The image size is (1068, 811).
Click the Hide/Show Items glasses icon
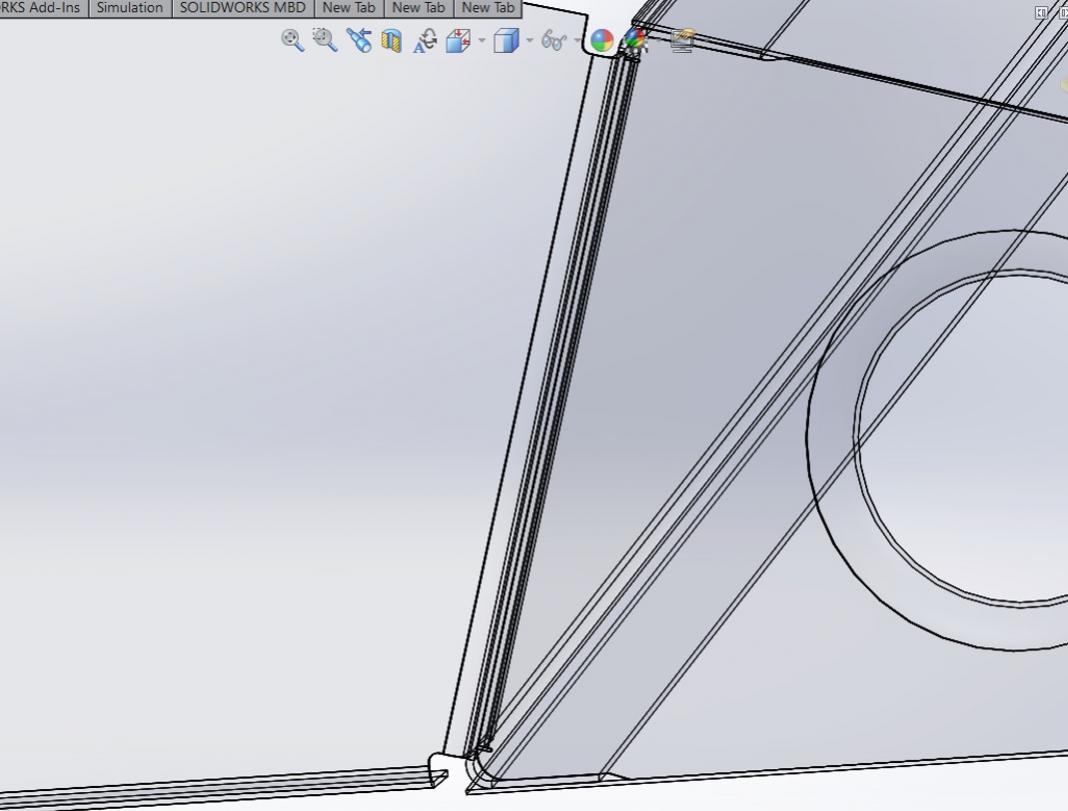(553, 40)
